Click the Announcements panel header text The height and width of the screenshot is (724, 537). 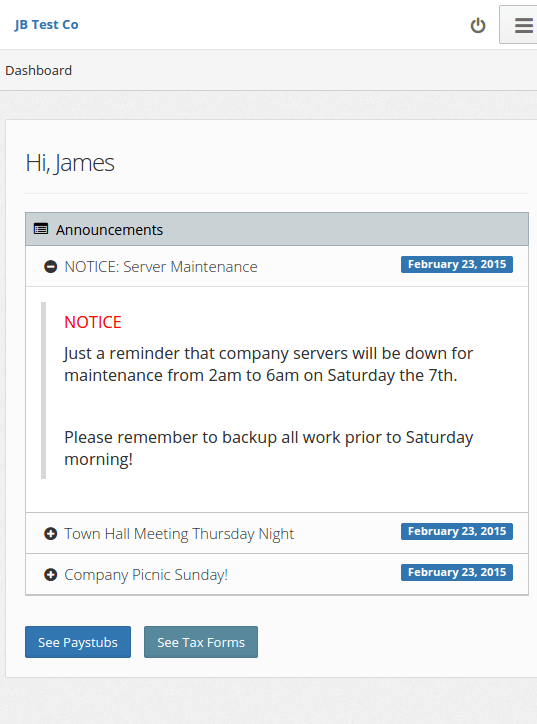tap(109, 229)
